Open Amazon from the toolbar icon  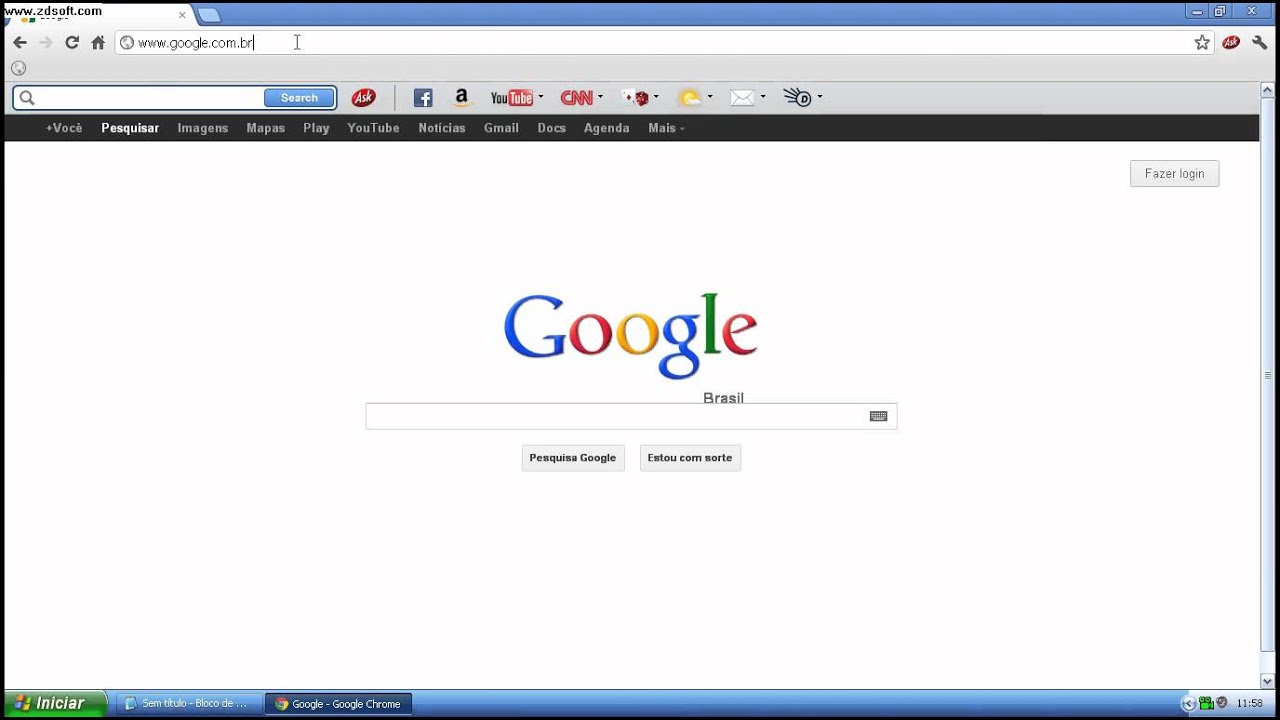[461, 97]
